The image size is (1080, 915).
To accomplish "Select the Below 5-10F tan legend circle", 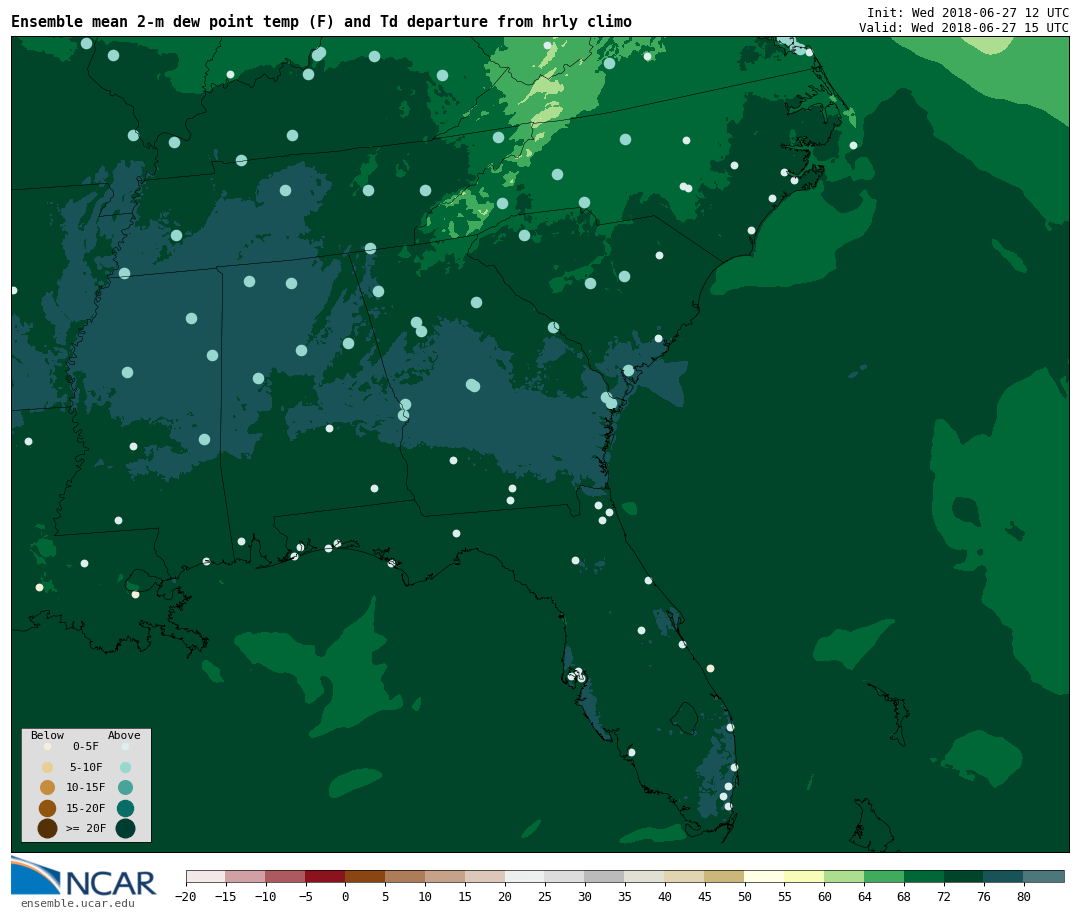I will (48, 768).
